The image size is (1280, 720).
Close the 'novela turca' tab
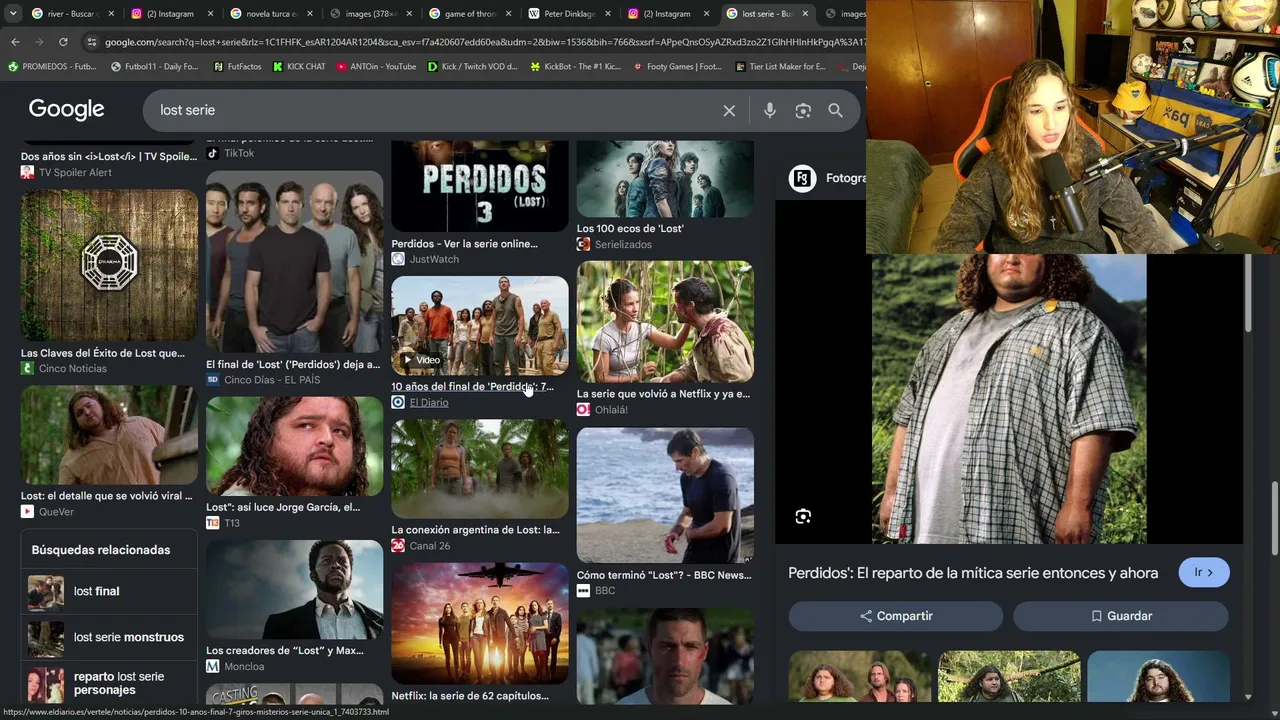click(309, 14)
